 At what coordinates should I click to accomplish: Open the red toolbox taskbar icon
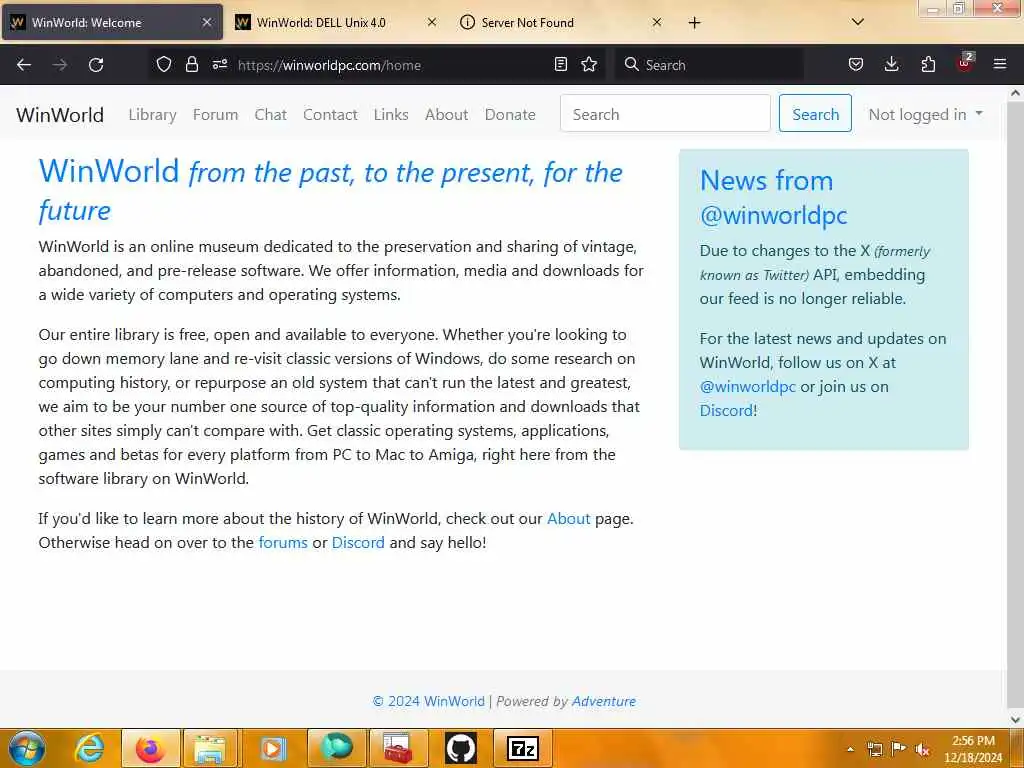click(x=398, y=748)
